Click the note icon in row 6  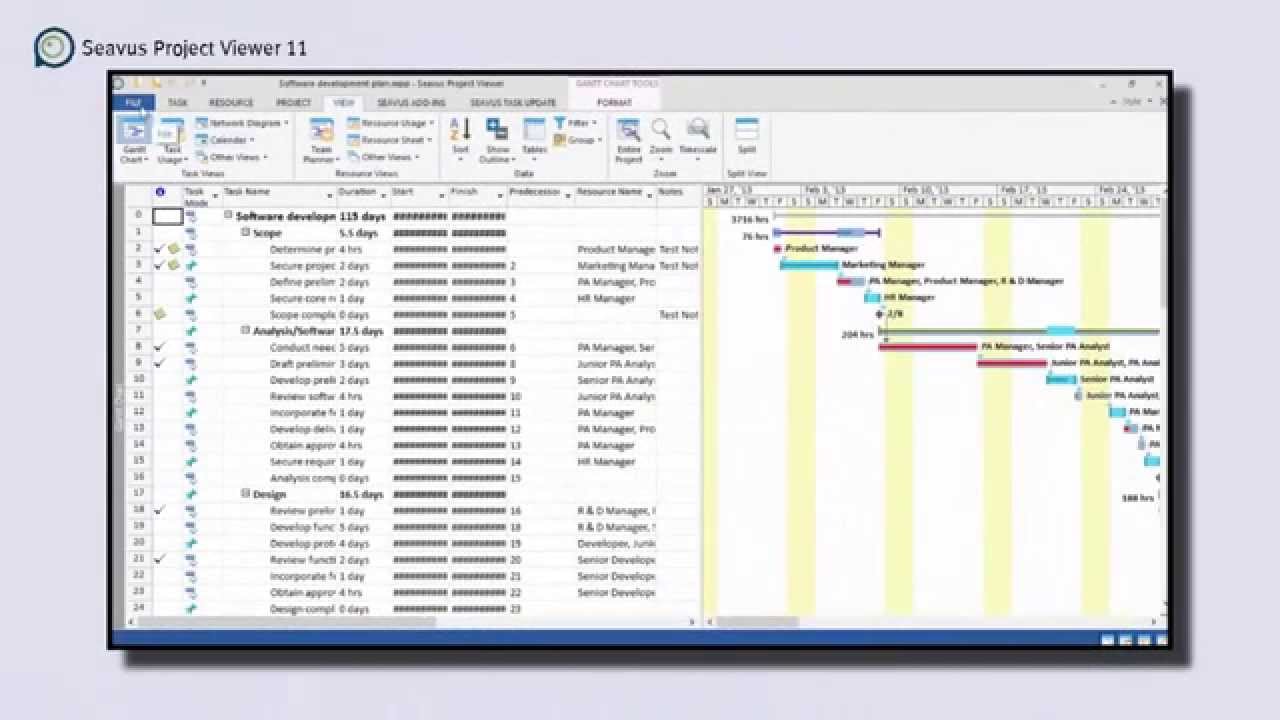[159, 314]
